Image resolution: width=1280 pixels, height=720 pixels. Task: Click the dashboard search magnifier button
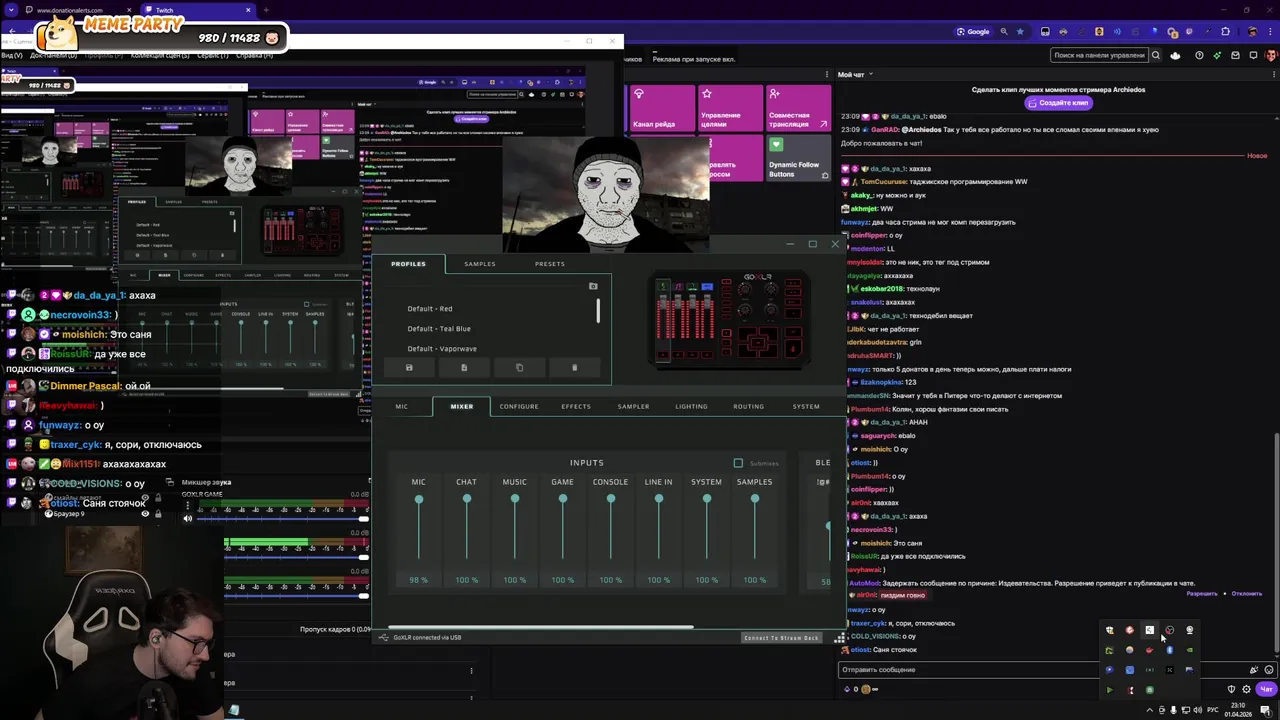click(1156, 56)
